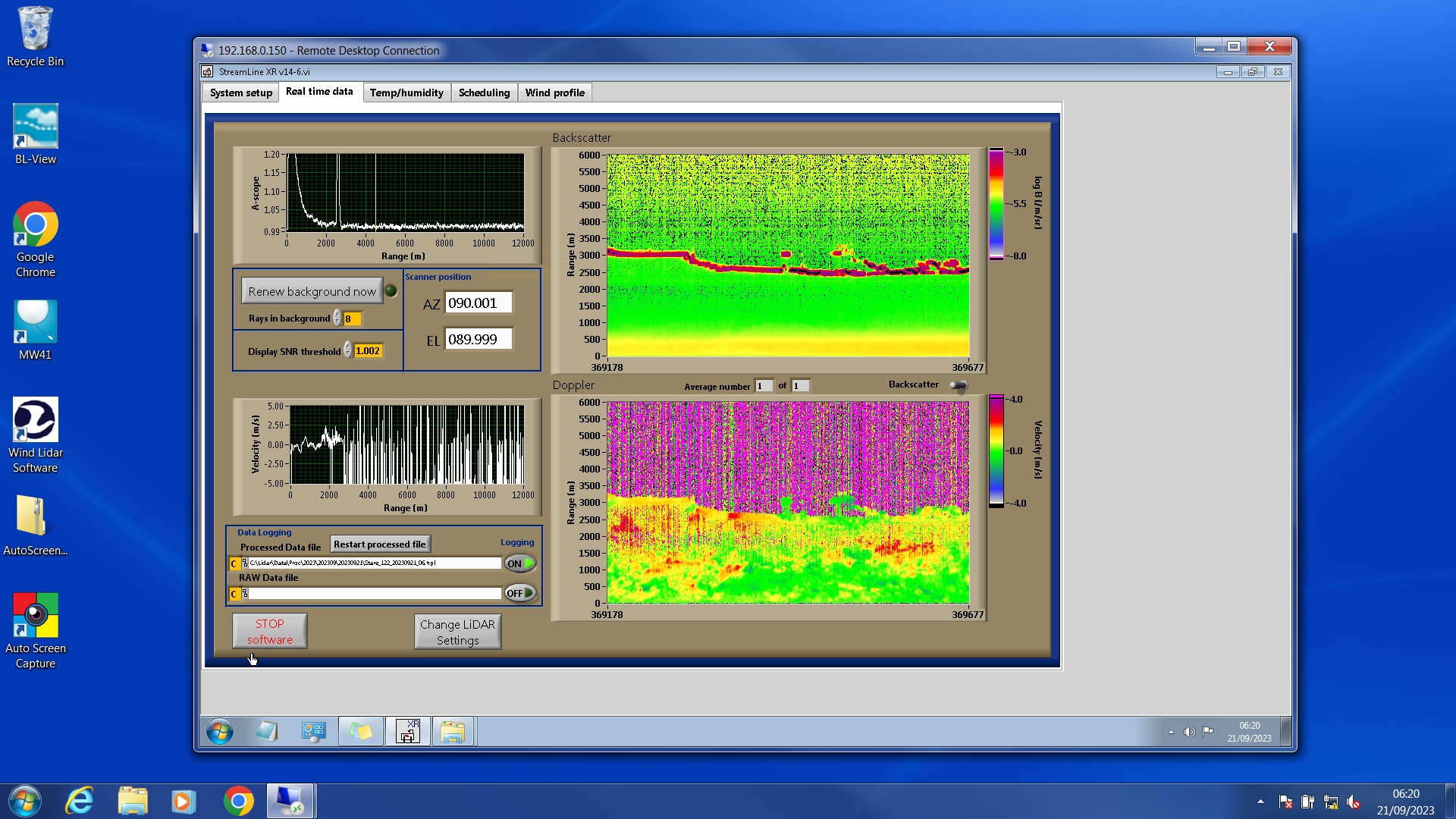Click the remote Start orb in the RDP session
Screen dimensions: 1456x819
[x=220, y=732]
